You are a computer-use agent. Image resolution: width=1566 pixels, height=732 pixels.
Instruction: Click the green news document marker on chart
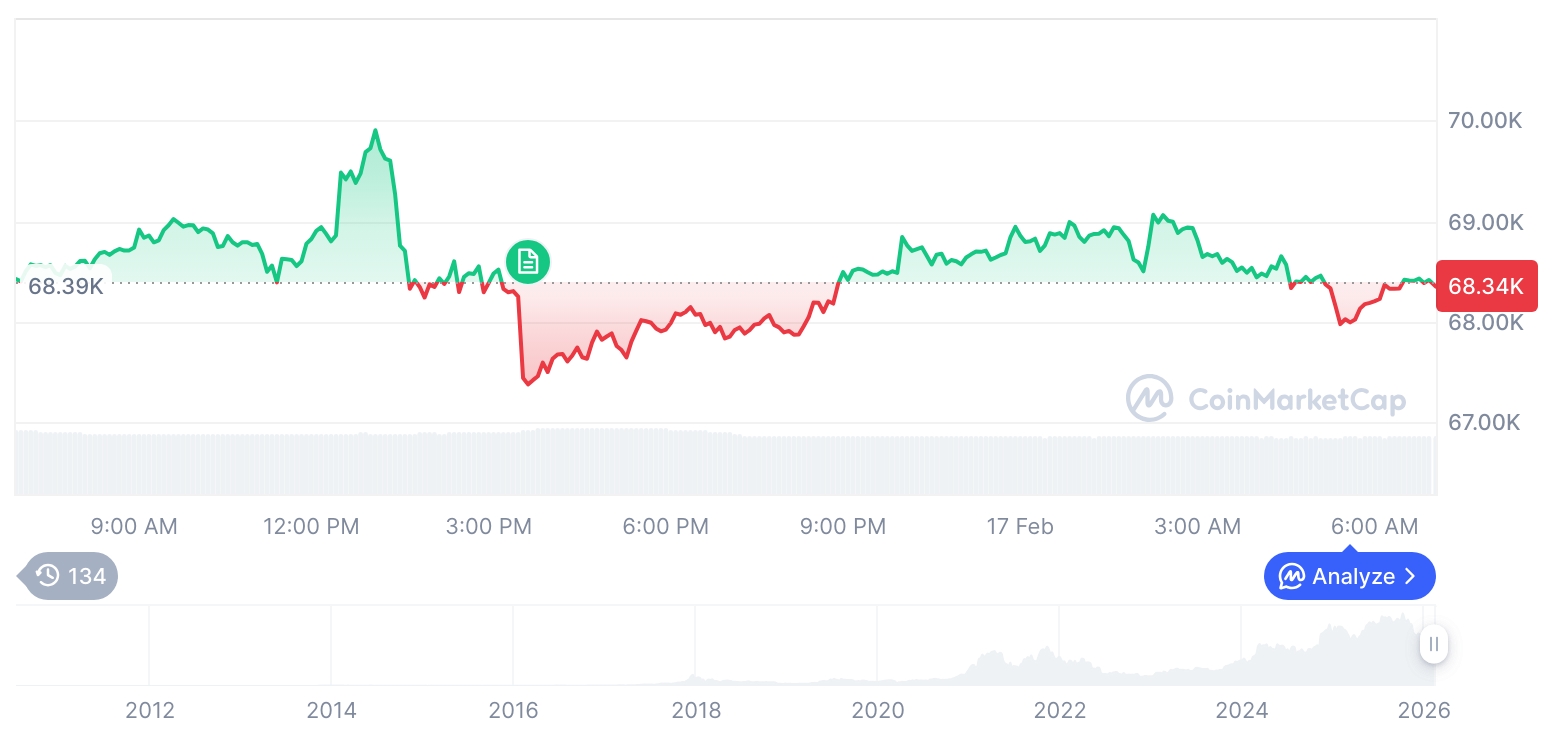[527, 262]
